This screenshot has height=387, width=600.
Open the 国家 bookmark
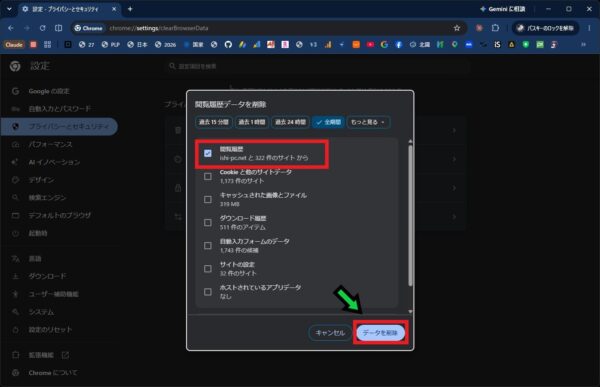pos(194,45)
